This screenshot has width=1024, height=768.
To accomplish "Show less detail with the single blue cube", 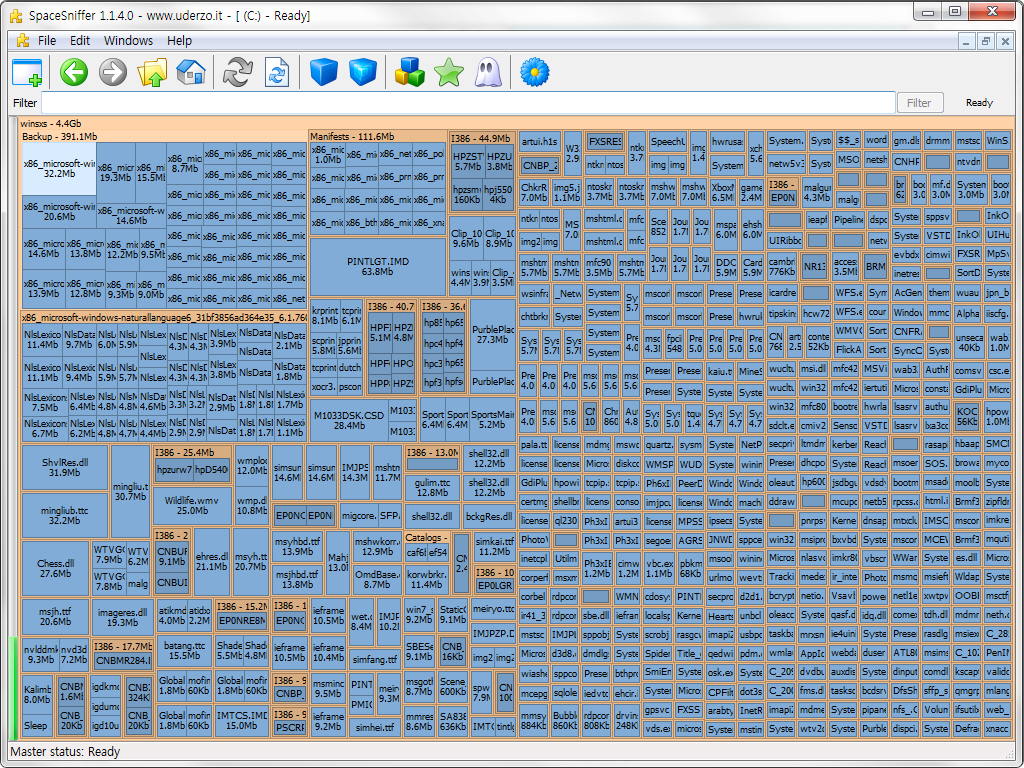I will (323, 72).
